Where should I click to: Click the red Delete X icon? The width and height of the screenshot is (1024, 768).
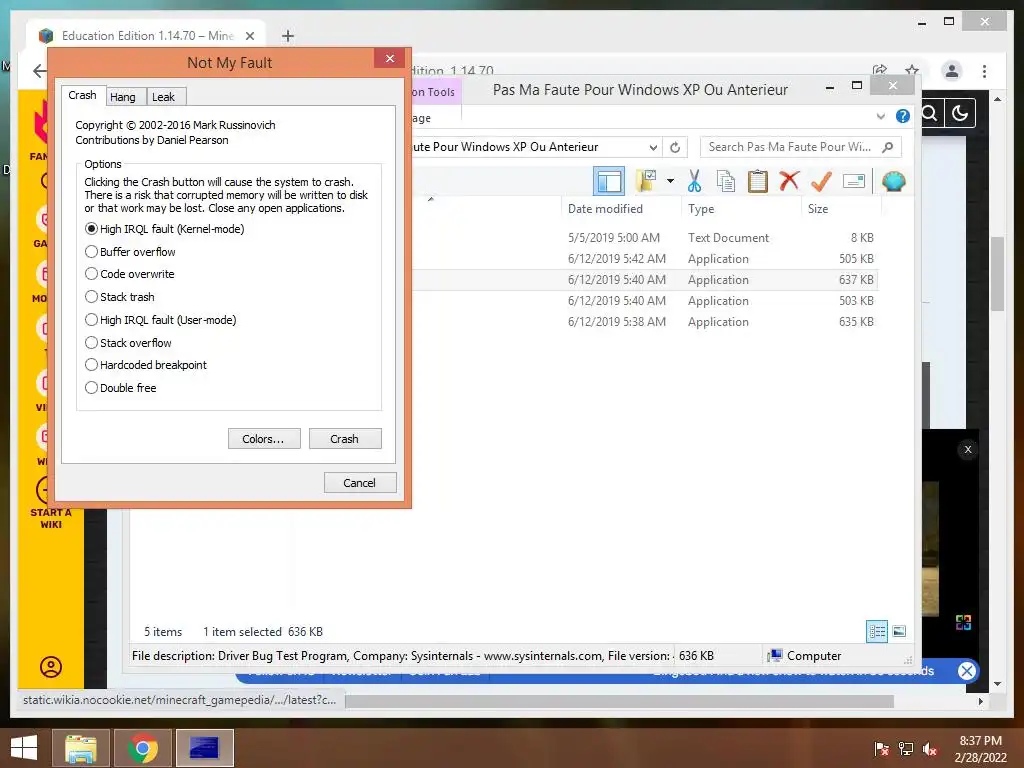pos(789,180)
